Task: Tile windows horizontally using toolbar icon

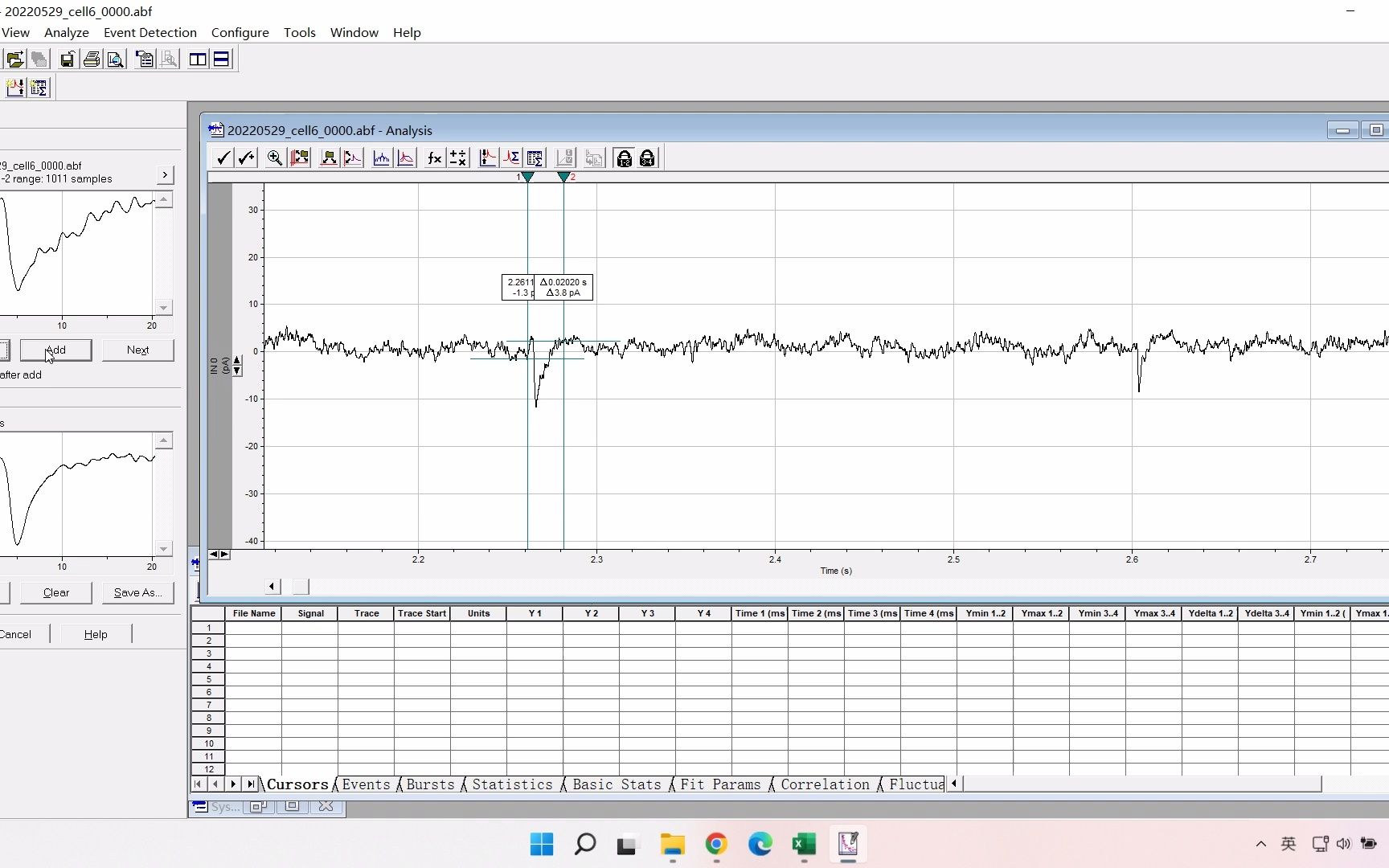Action: (x=221, y=59)
